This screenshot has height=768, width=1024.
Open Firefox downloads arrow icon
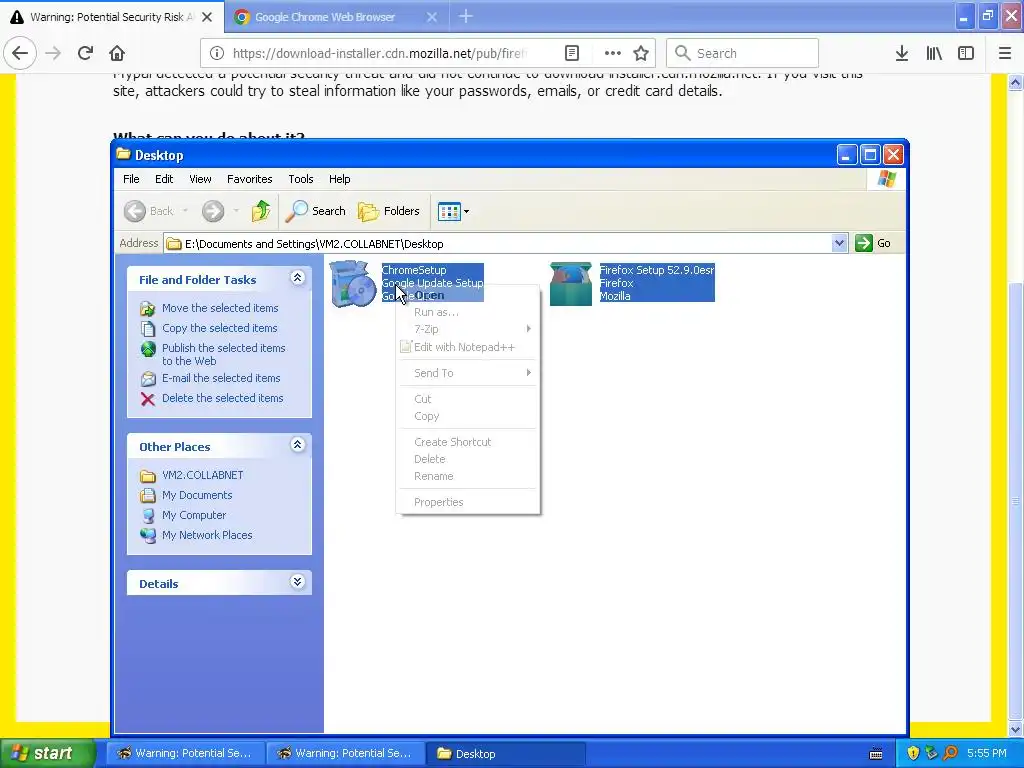pos(902,53)
